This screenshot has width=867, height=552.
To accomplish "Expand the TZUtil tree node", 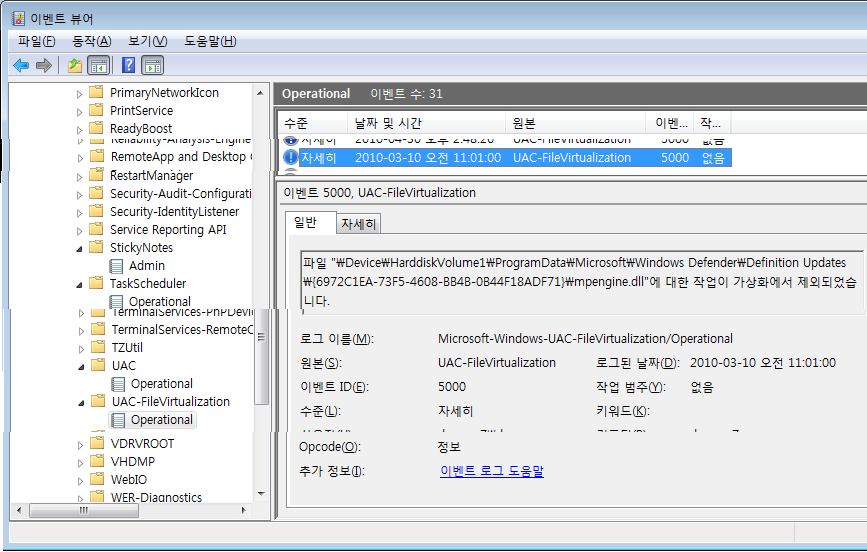I will tap(81, 349).
